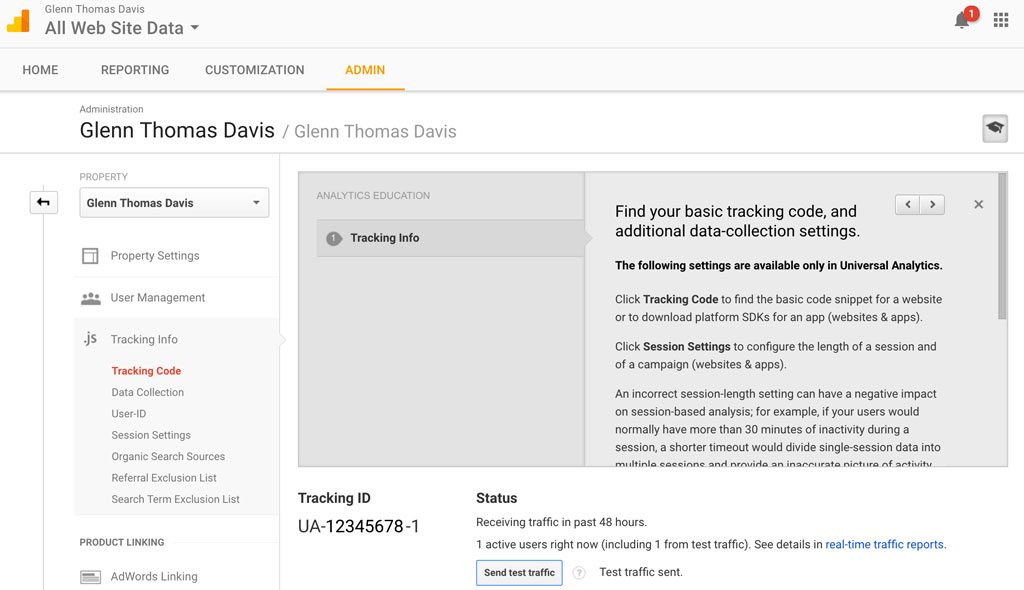Click the 'Receiving traffic in past 48 hours.' status

click(562, 522)
